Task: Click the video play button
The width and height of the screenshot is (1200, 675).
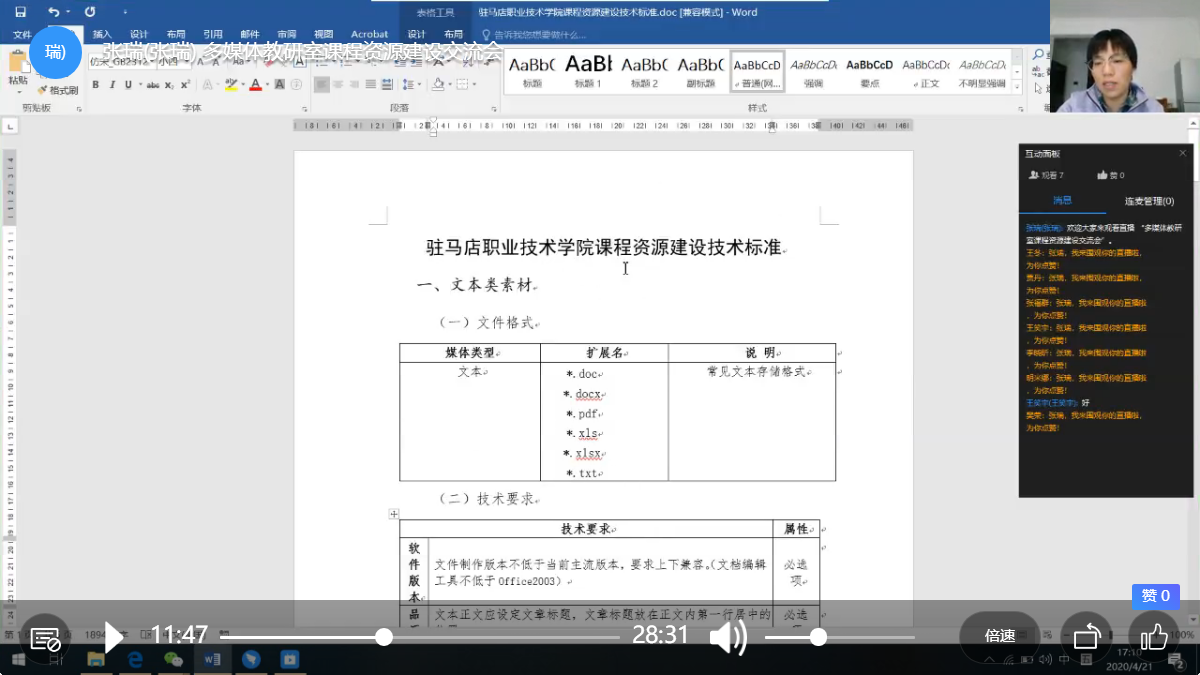Action: coord(114,636)
